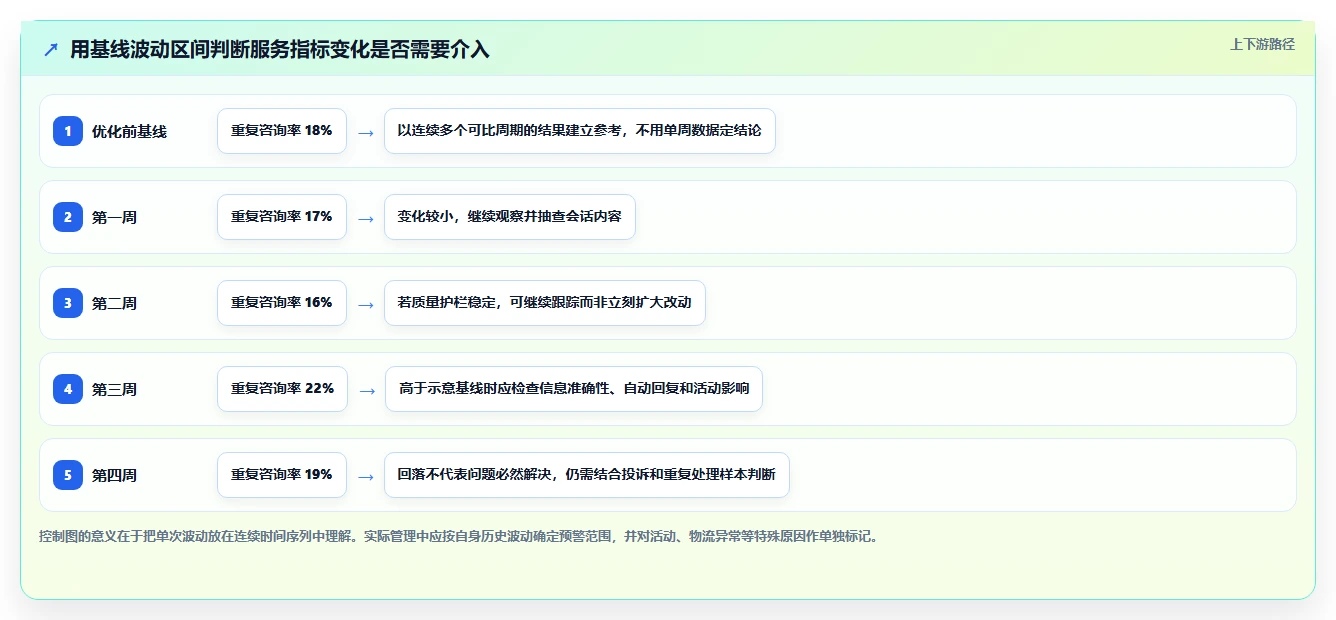This screenshot has height=620, width=1336.
Task: Click the box 变化较小，继续观察并抽查会话内容
Action: pos(510,217)
